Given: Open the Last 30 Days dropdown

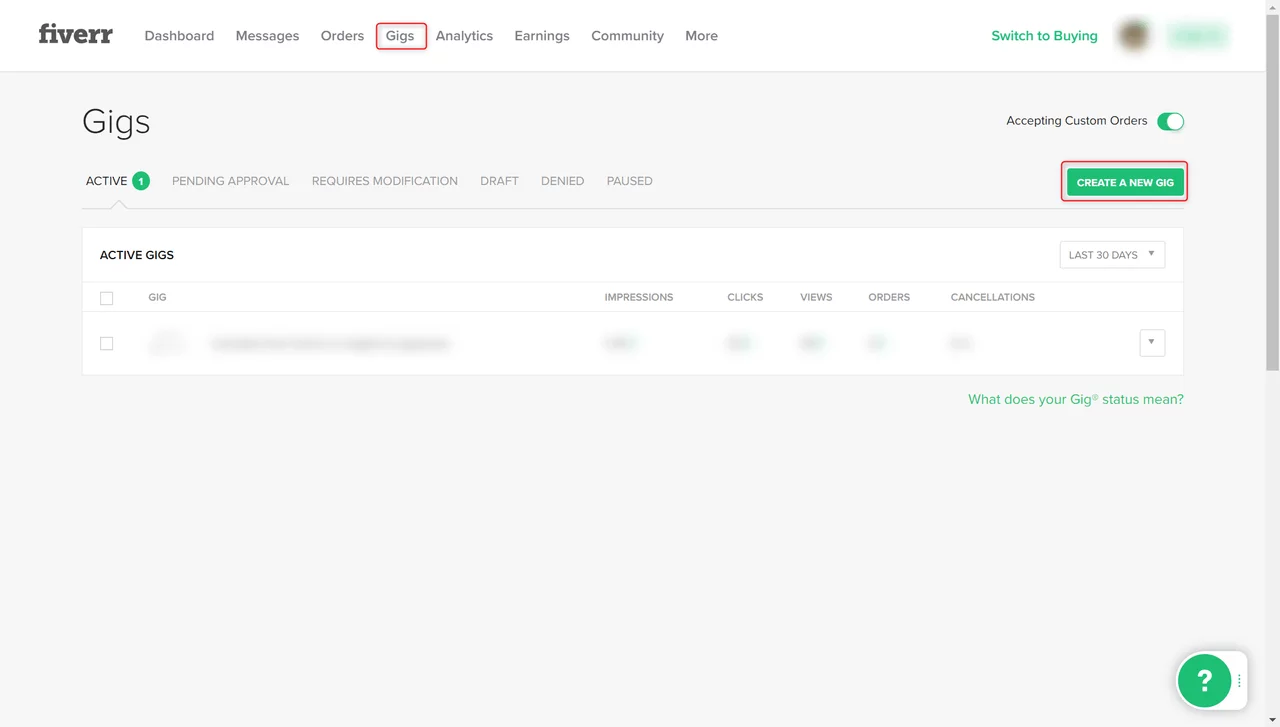Looking at the screenshot, I should click(1112, 255).
